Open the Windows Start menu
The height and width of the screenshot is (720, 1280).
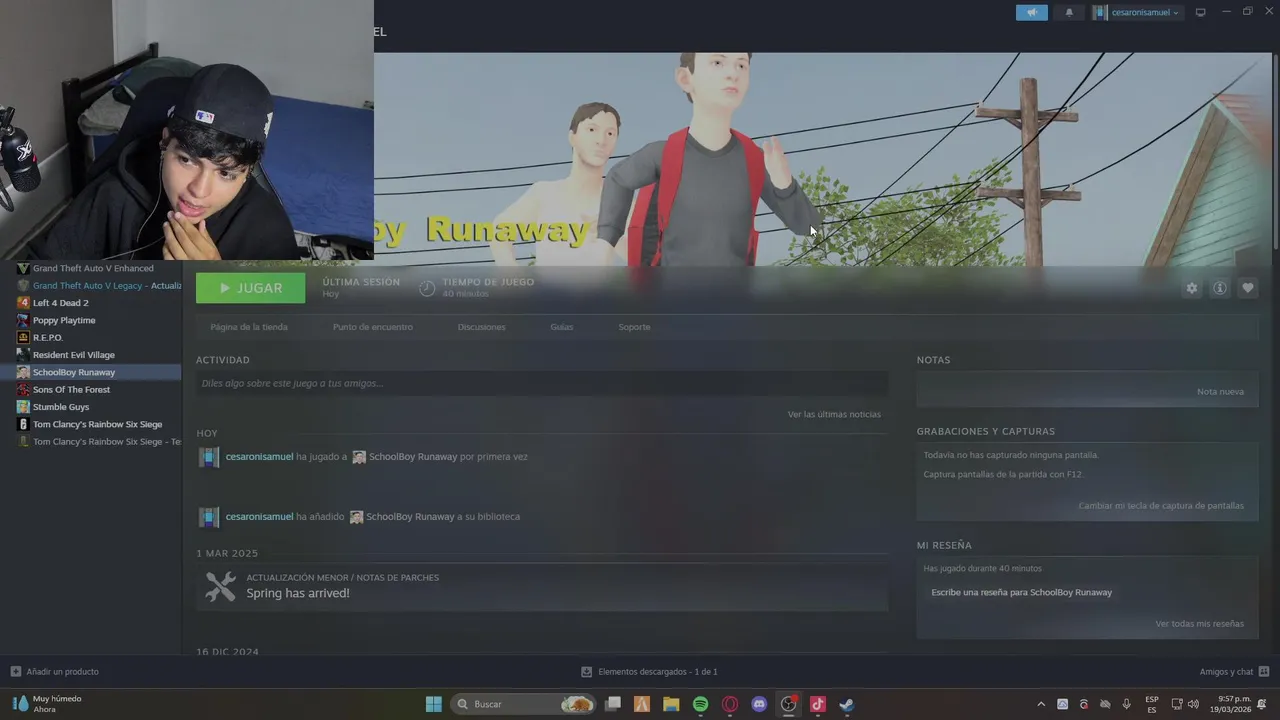point(433,704)
